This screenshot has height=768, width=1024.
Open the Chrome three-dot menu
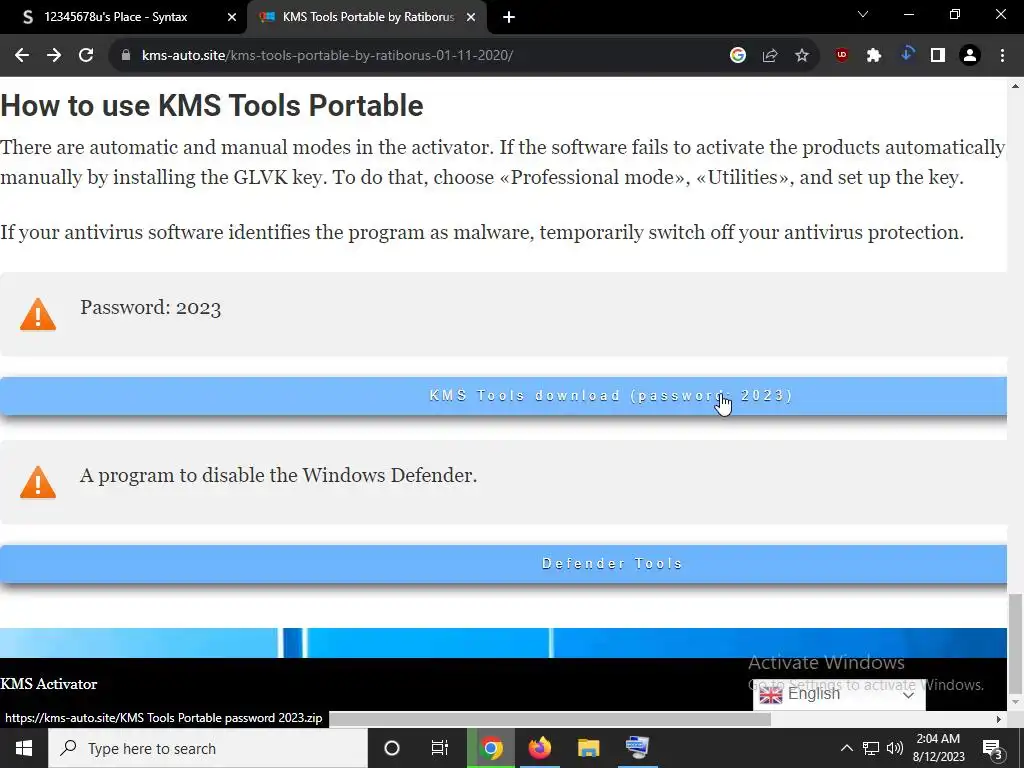click(1002, 56)
